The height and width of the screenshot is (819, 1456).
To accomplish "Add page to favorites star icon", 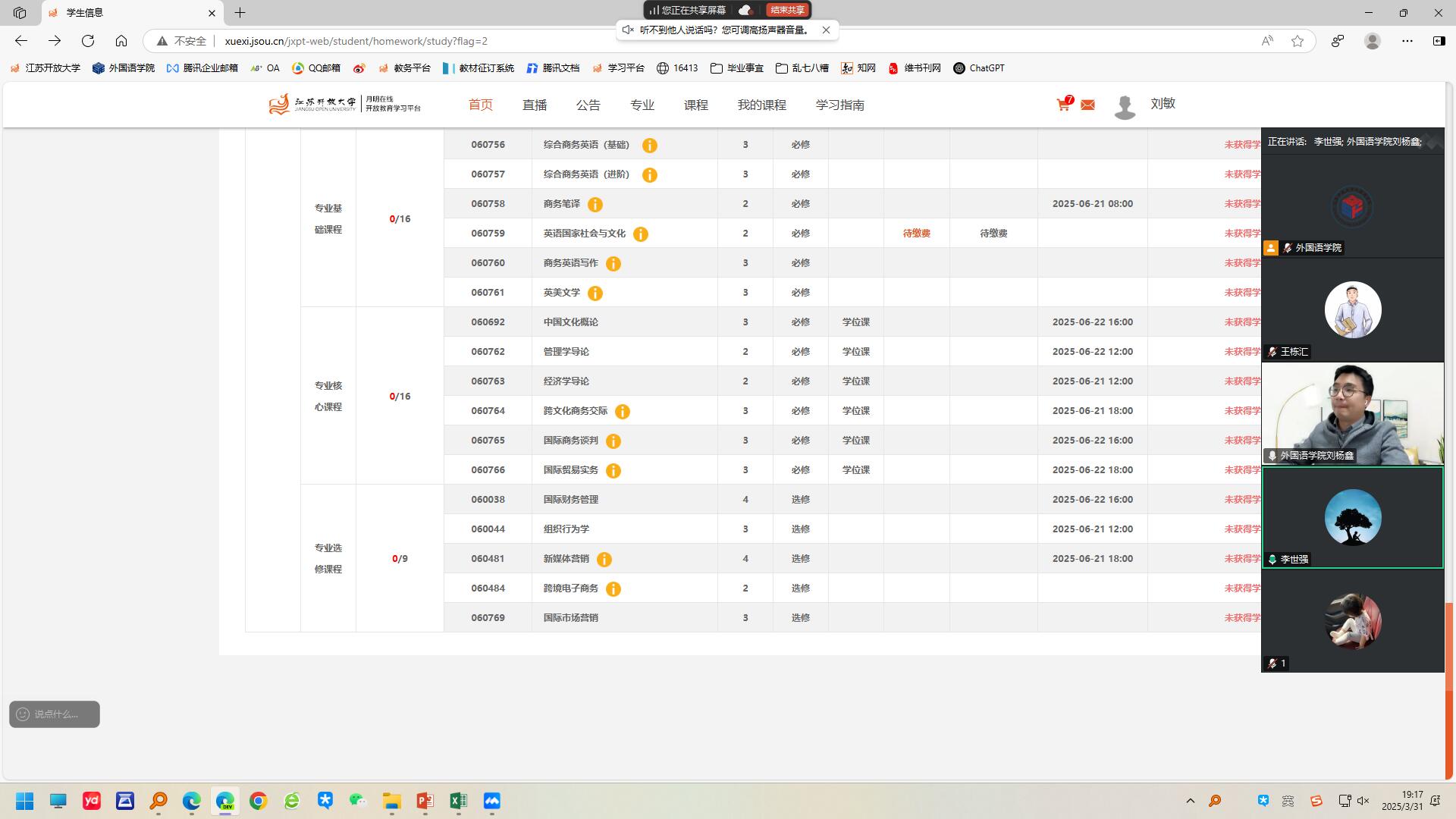I will pos(1298,41).
